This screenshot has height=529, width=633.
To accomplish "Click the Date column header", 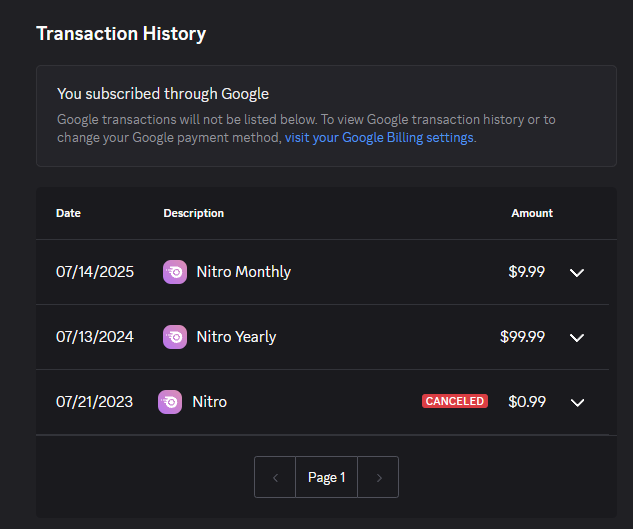I will [x=68, y=213].
